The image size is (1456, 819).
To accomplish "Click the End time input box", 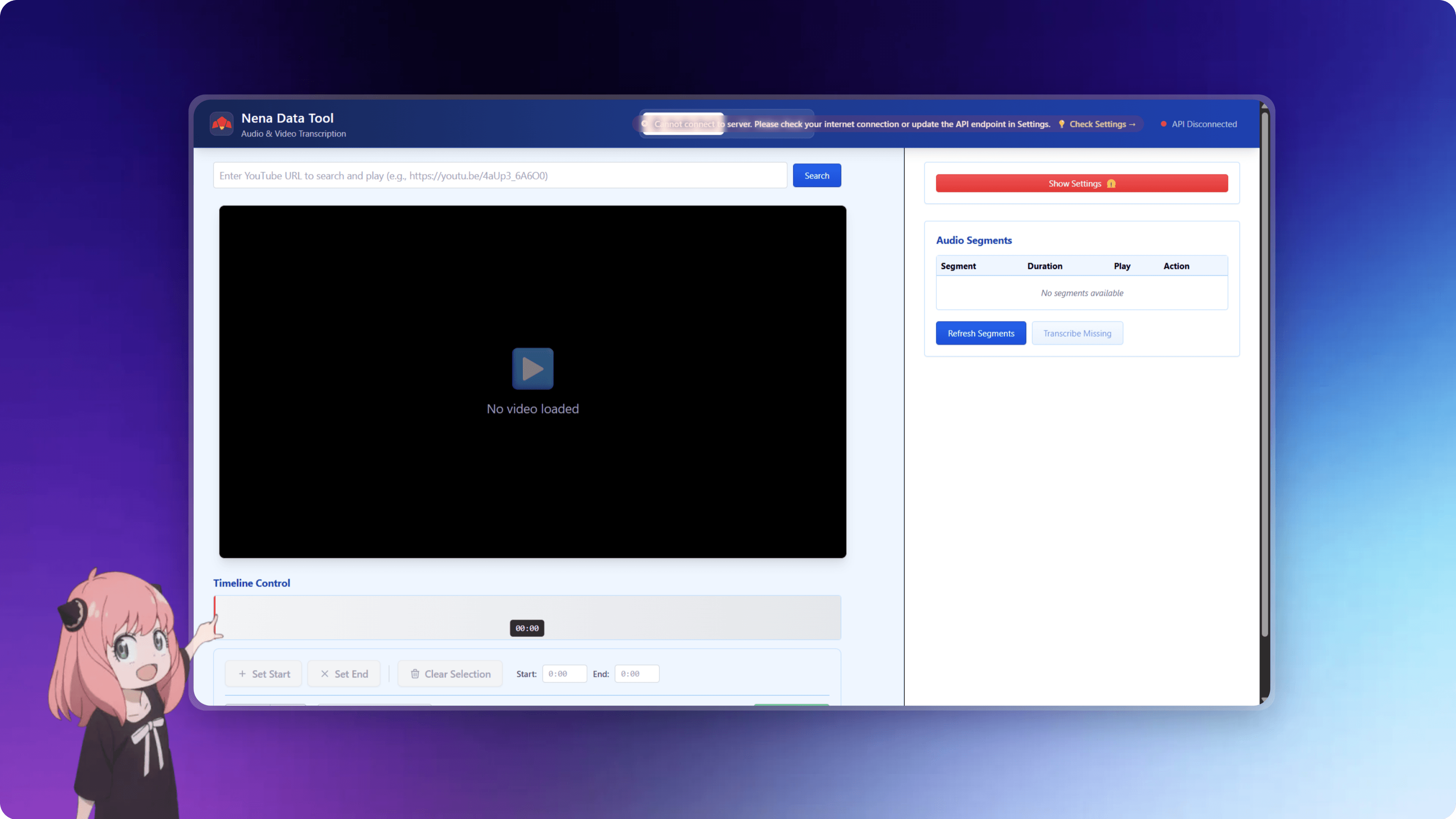I will tap(637, 674).
